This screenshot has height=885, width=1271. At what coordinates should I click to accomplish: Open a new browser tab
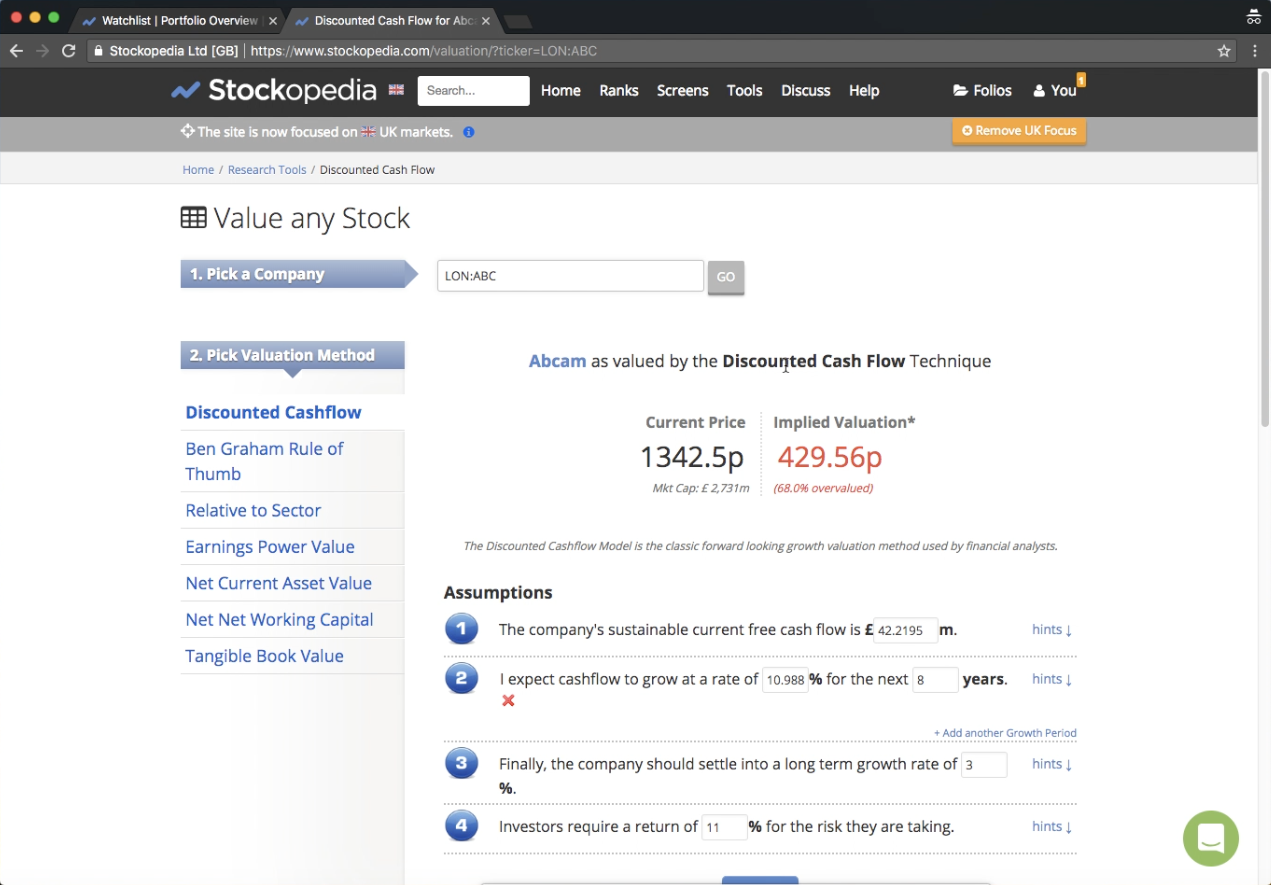click(517, 22)
